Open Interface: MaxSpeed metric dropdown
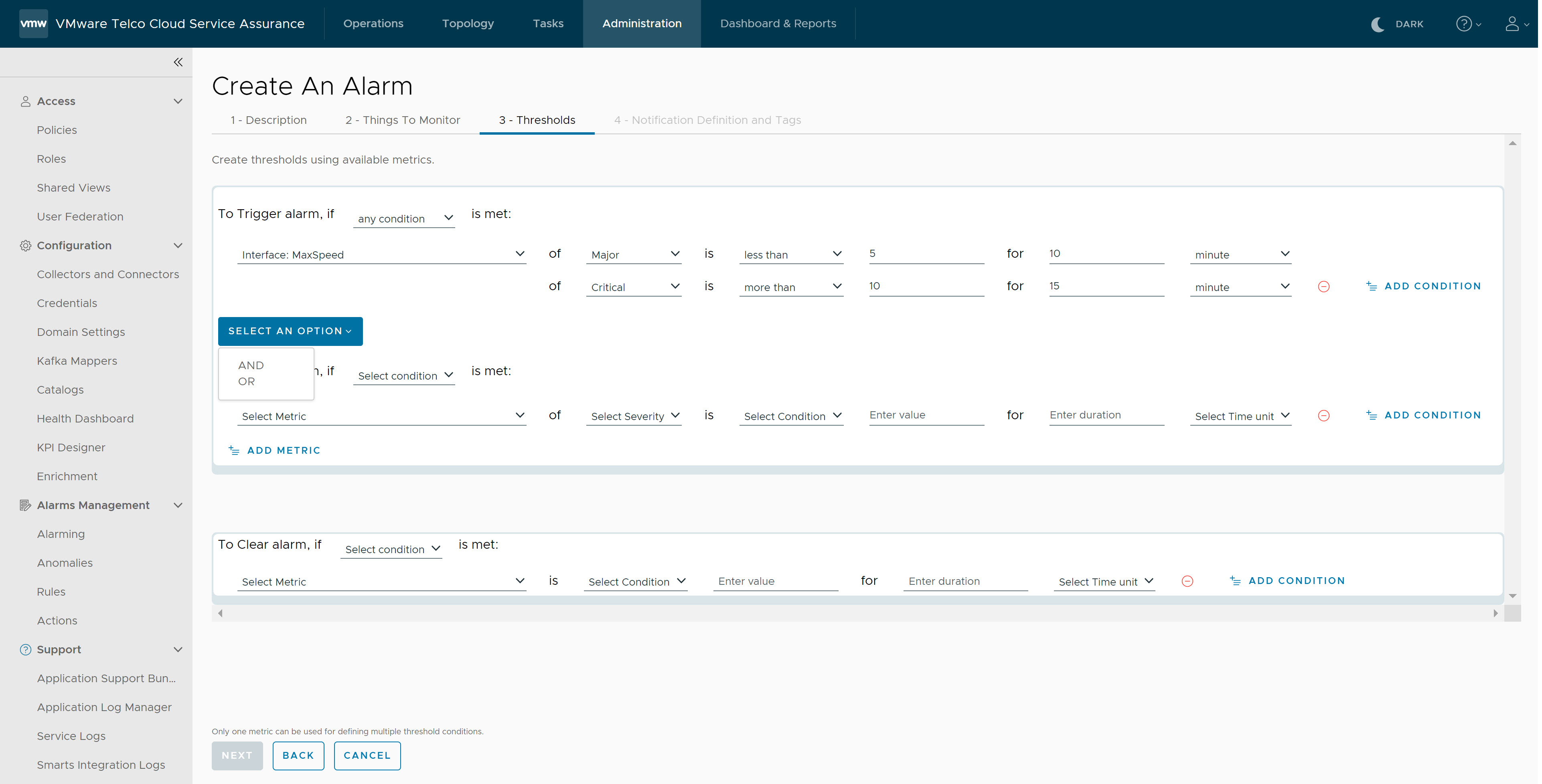Screen dimensions: 1542x784 381,255
